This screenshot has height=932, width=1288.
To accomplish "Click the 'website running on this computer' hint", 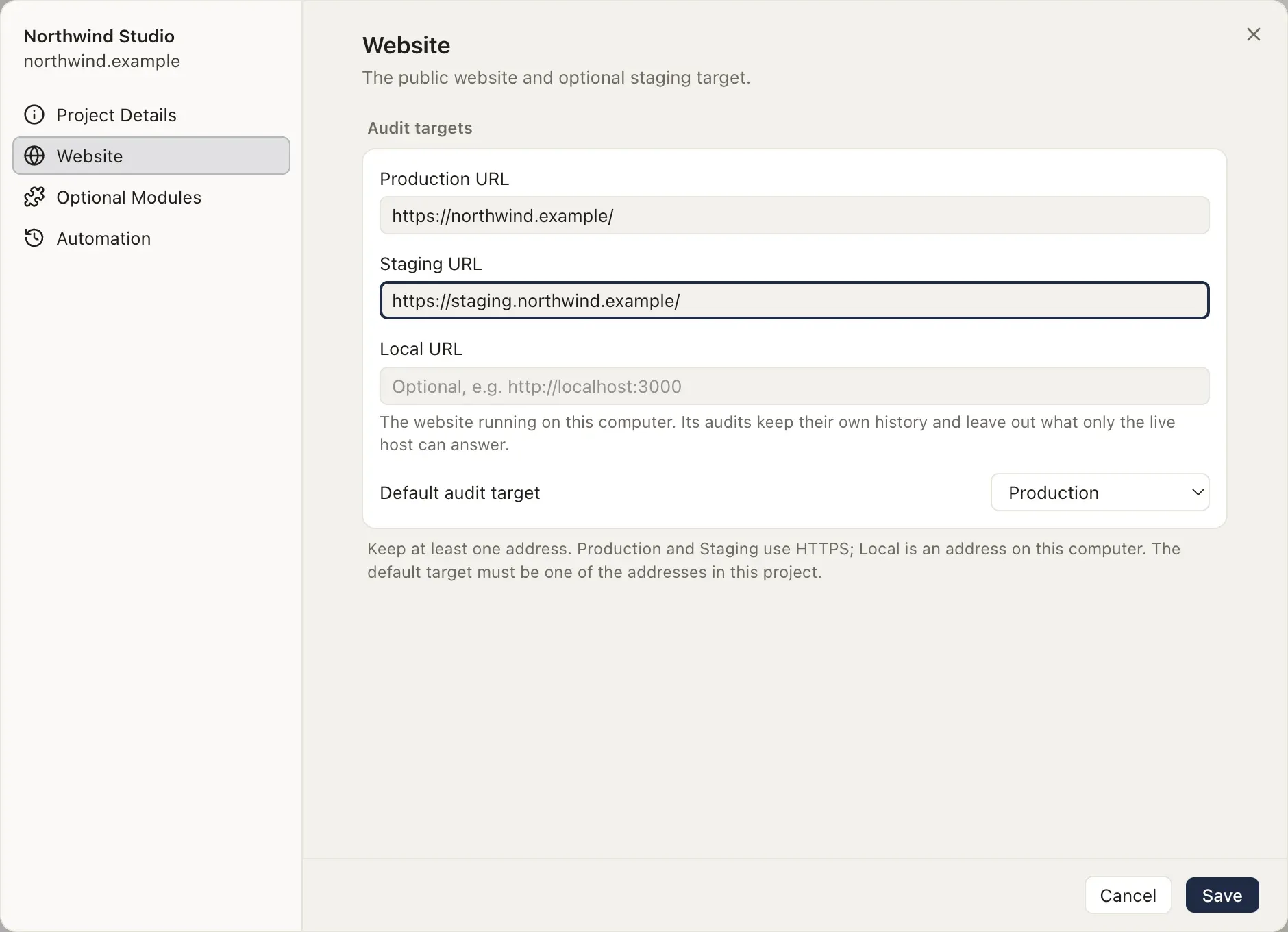I will (778, 433).
